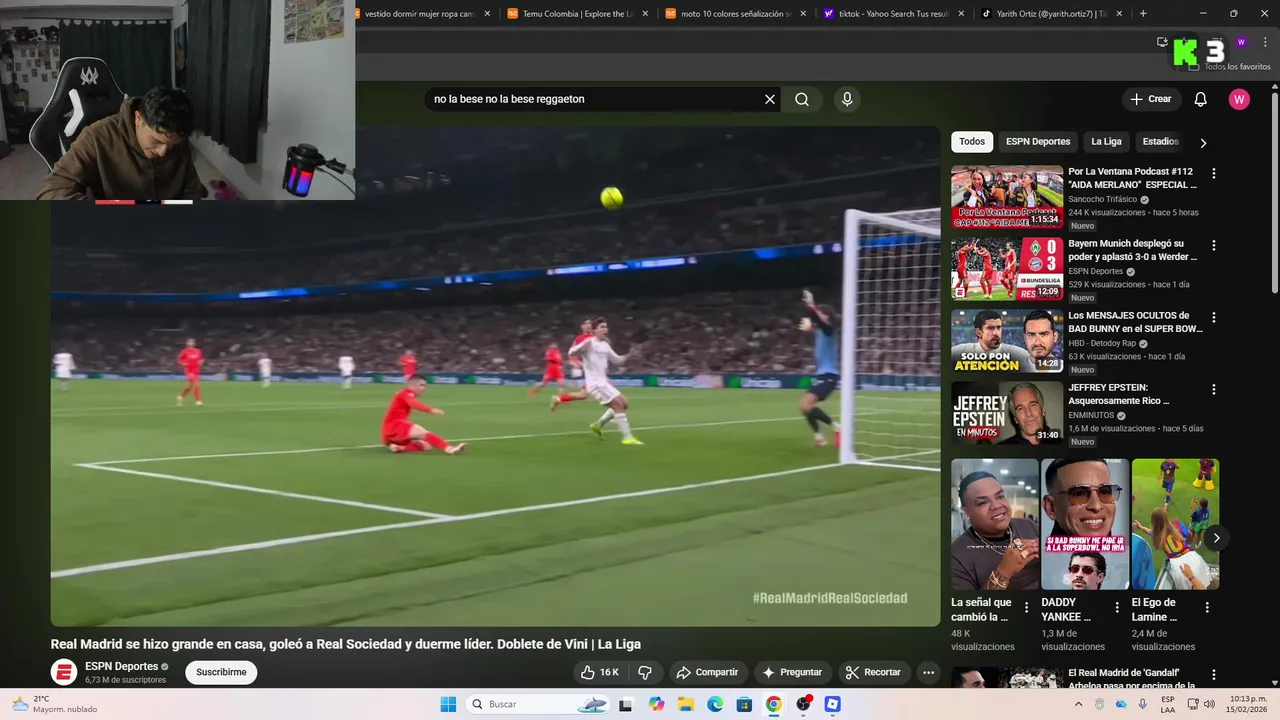Open options for JEFFREY EPSTEIN video
1280x720 pixels.
click(1214, 389)
